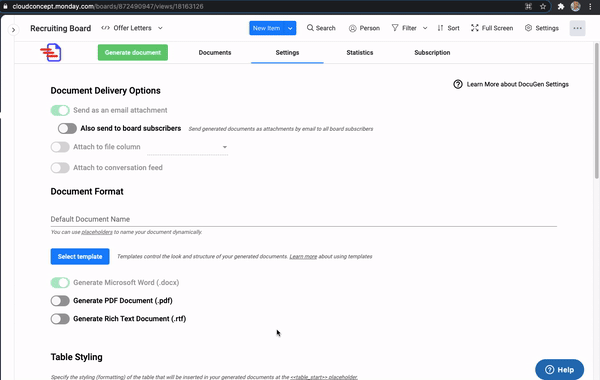Screen dimensions: 600x380
Task: Bookmark the page with the star icon
Action: coord(543,7)
